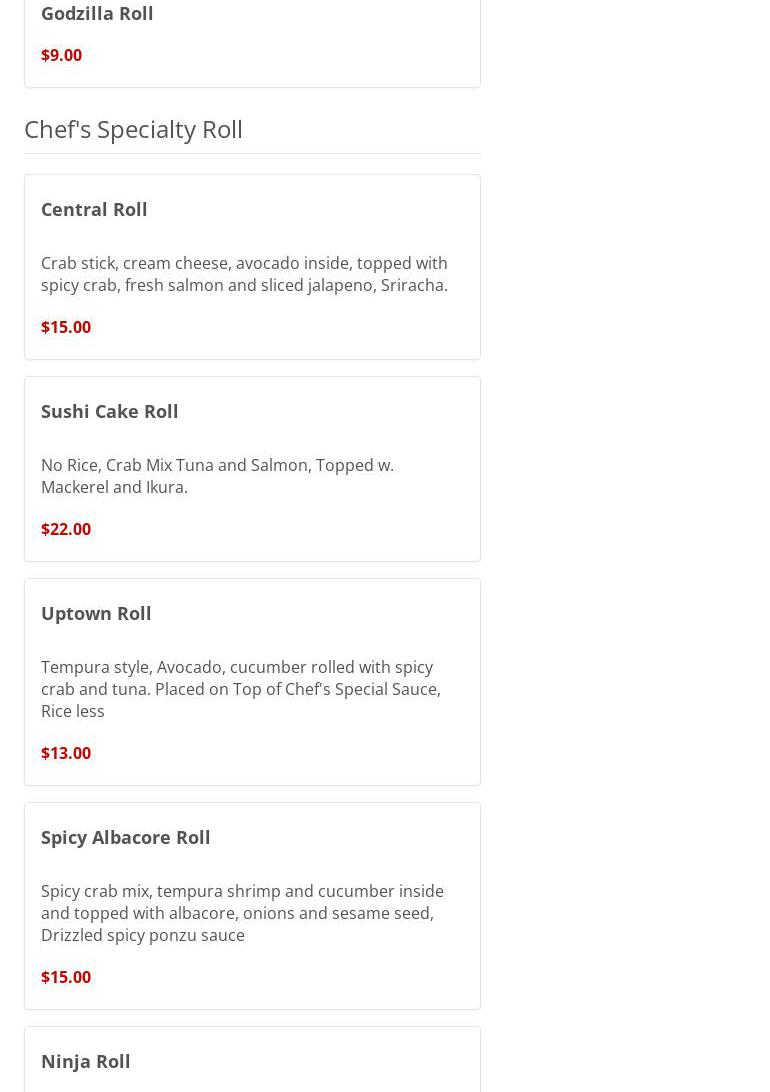Click the Spicy Albacore Roll $15.00 price
Viewport: 770px width, 1092px height.
[66, 977]
